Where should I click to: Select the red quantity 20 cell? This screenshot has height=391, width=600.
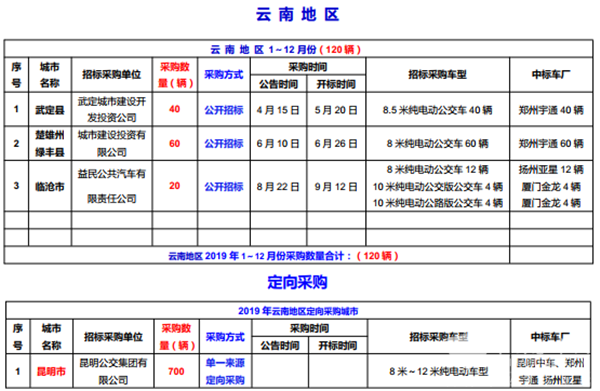pos(174,186)
